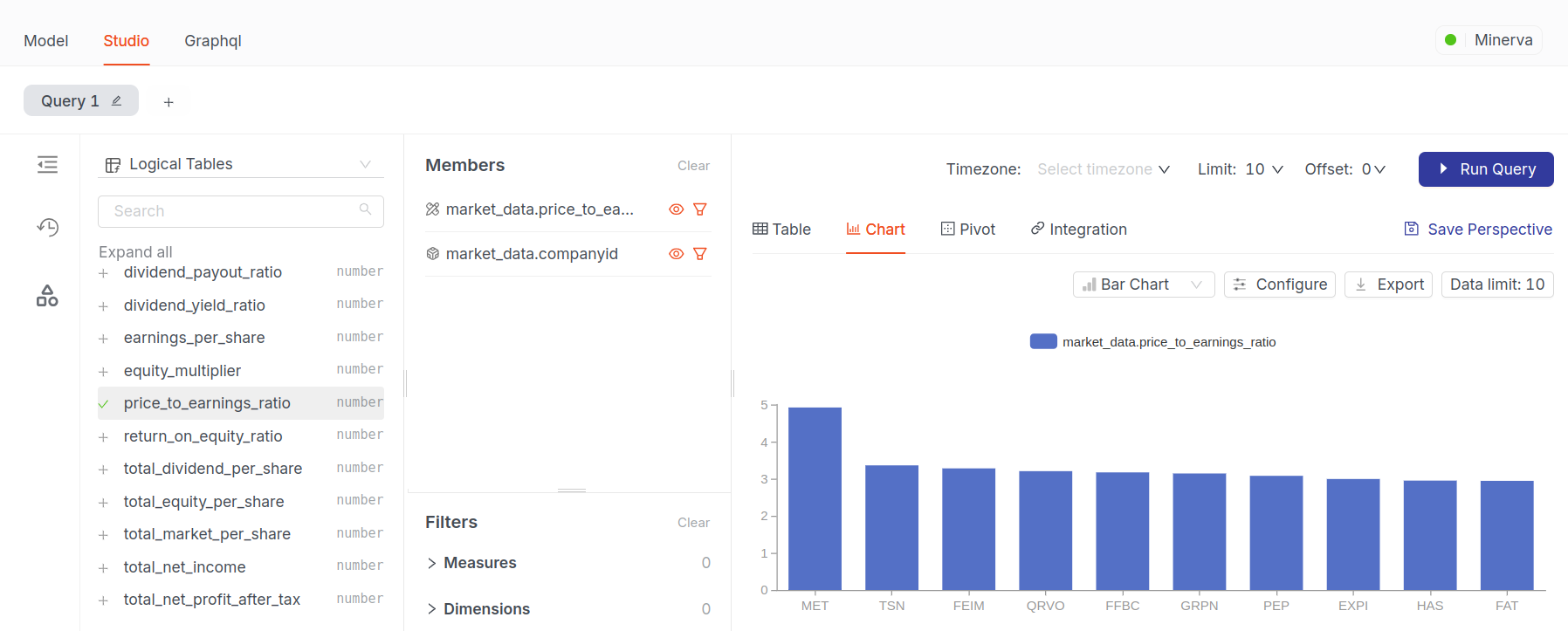Open the query history icon
The height and width of the screenshot is (631, 1568).
[47, 228]
